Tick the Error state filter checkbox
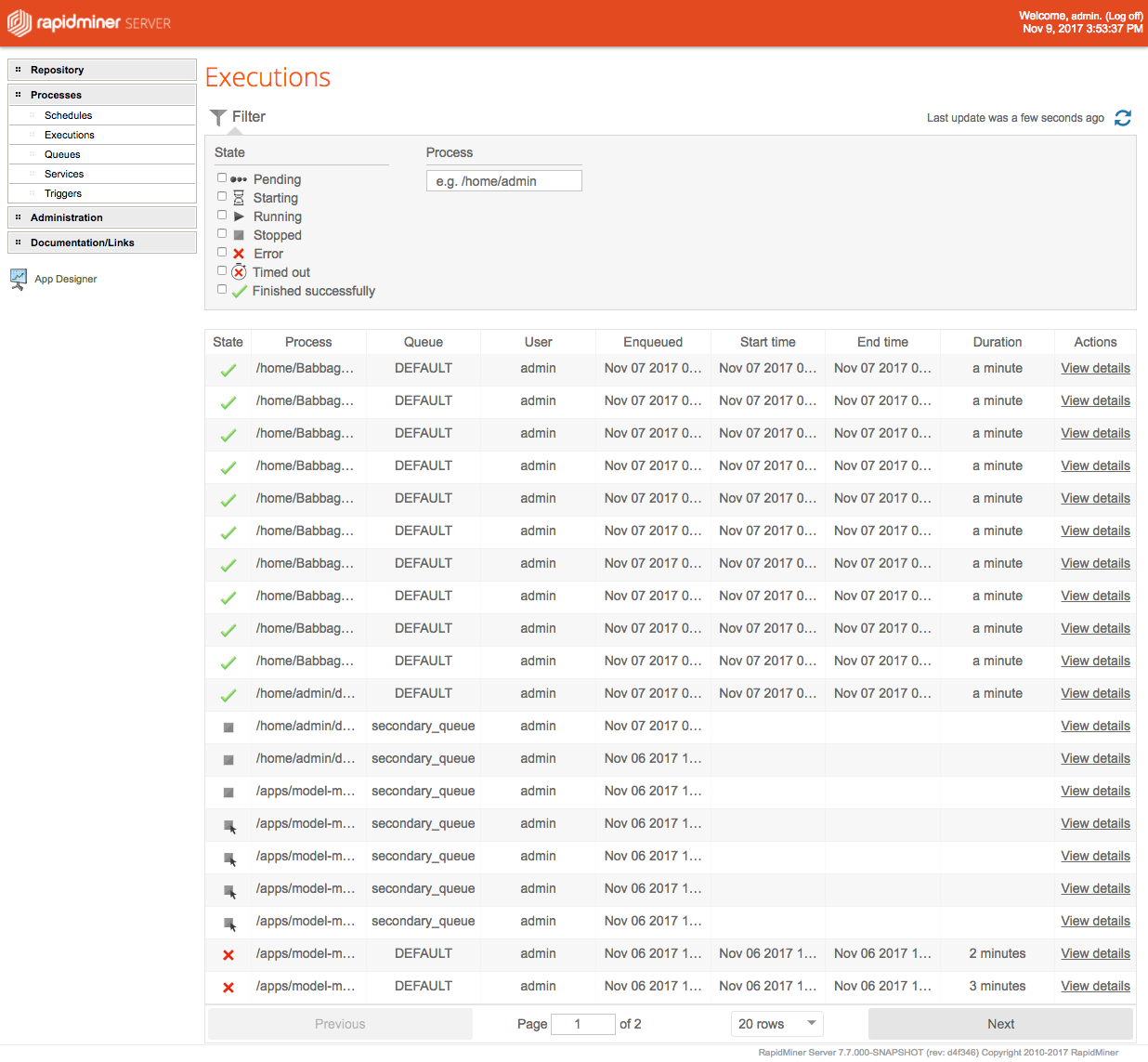The width and height of the screenshot is (1148, 1062). (222, 253)
